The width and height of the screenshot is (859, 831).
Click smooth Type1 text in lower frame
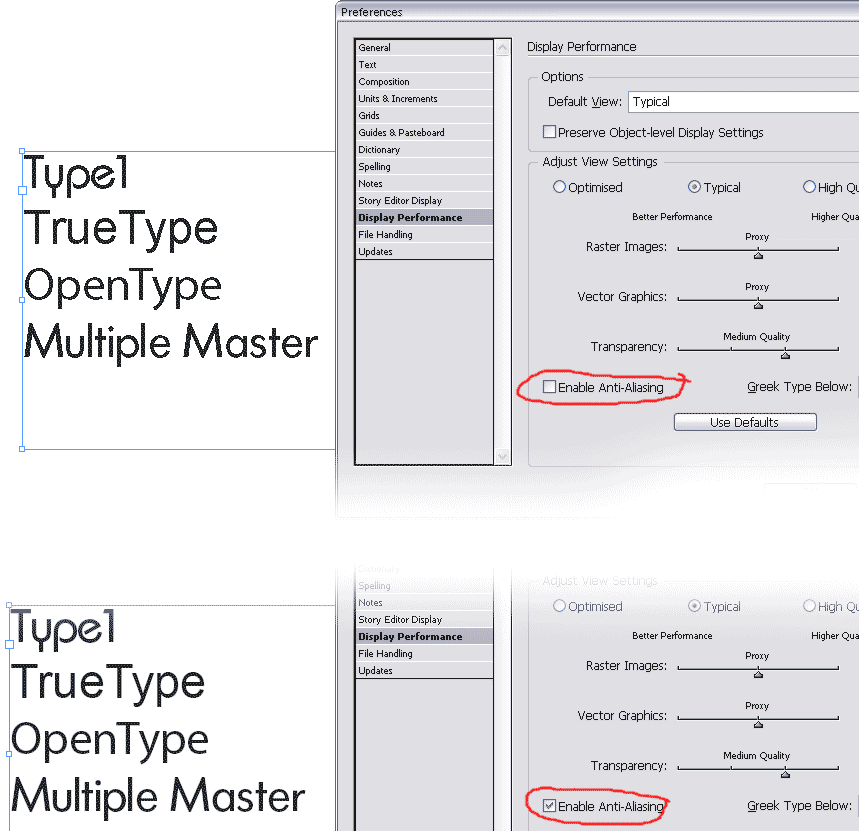tap(64, 628)
